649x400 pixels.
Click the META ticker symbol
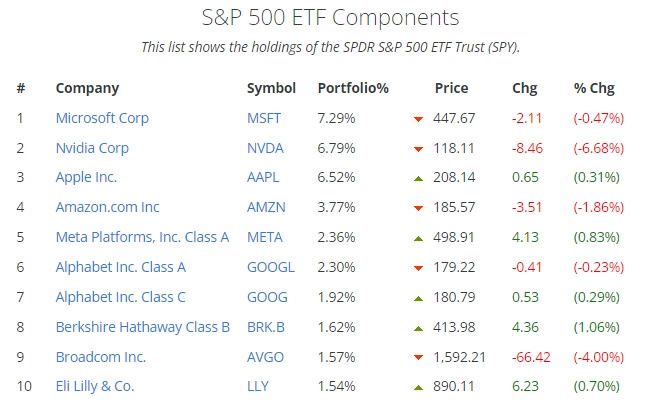[x=265, y=237]
